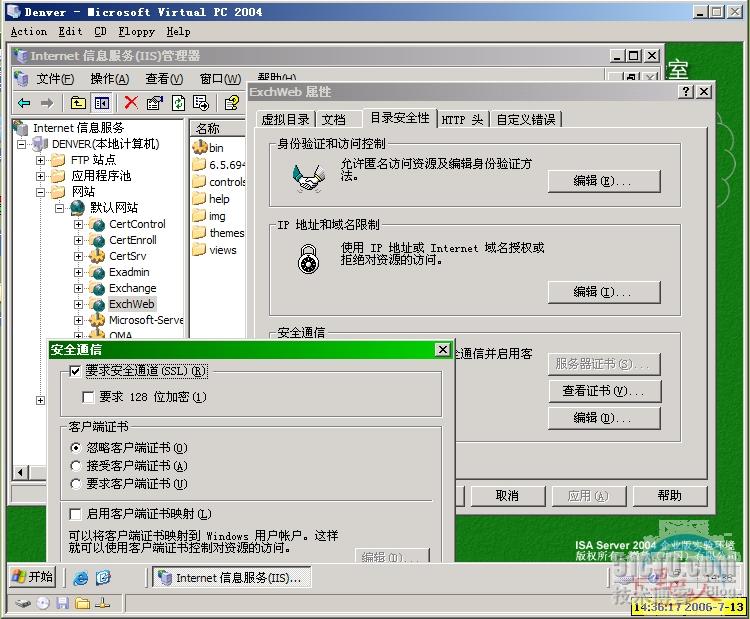Switch to the 自定义错误 tab
The width and height of the screenshot is (750, 619).
click(x=526, y=120)
